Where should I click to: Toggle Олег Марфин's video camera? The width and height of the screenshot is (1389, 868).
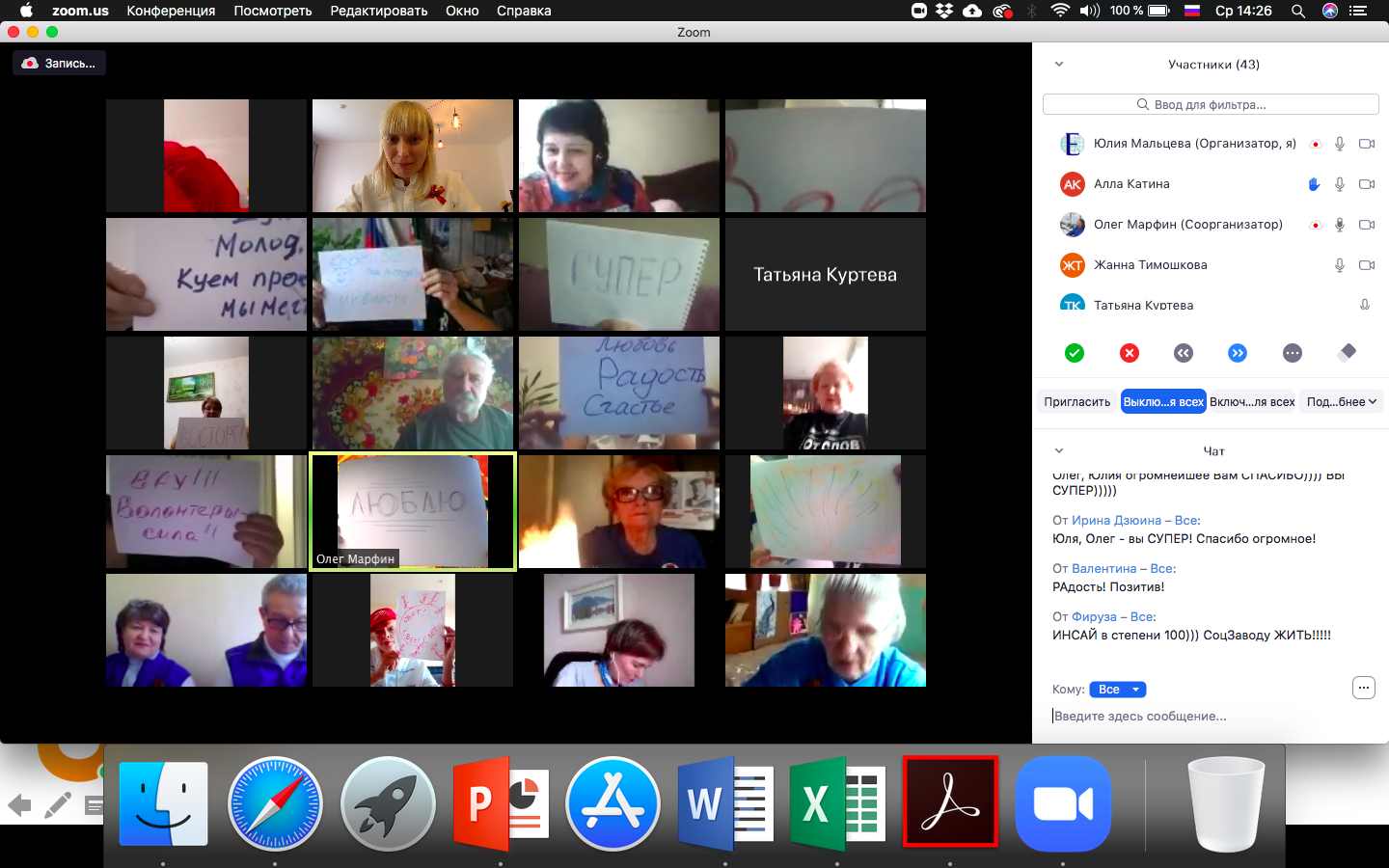(1367, 225)
